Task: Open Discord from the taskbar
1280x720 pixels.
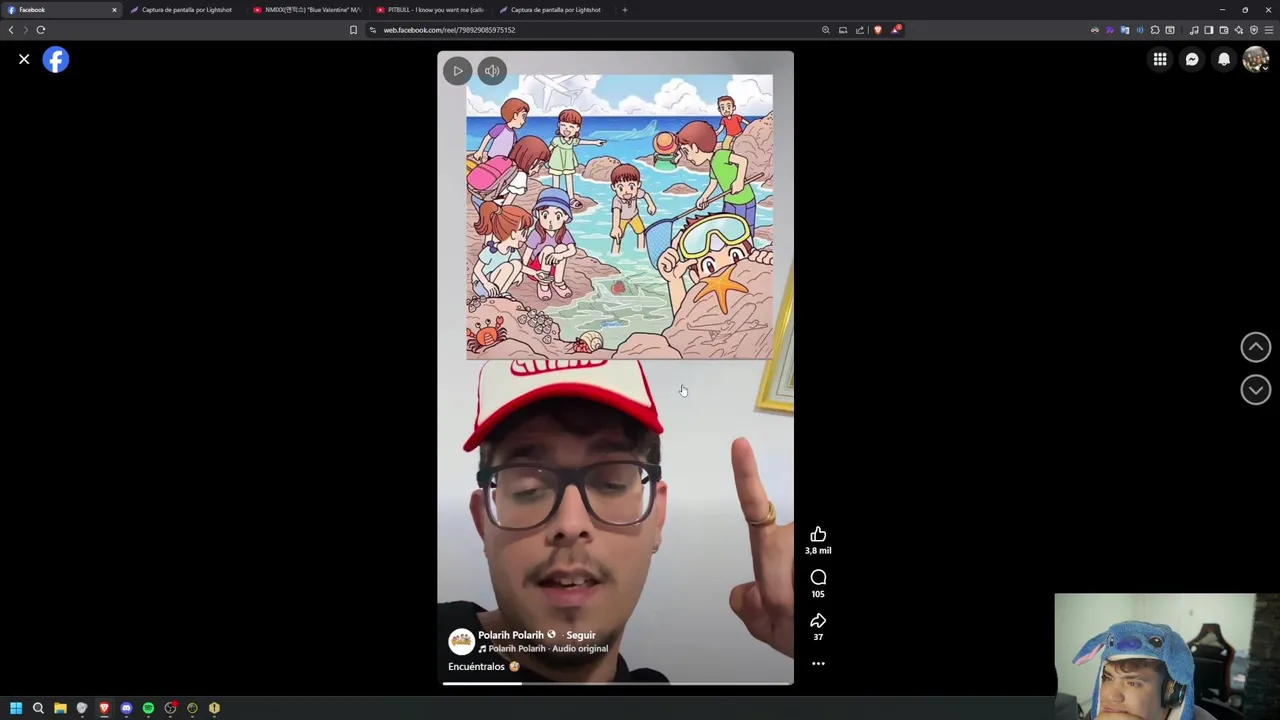Action: coord(126,708)
